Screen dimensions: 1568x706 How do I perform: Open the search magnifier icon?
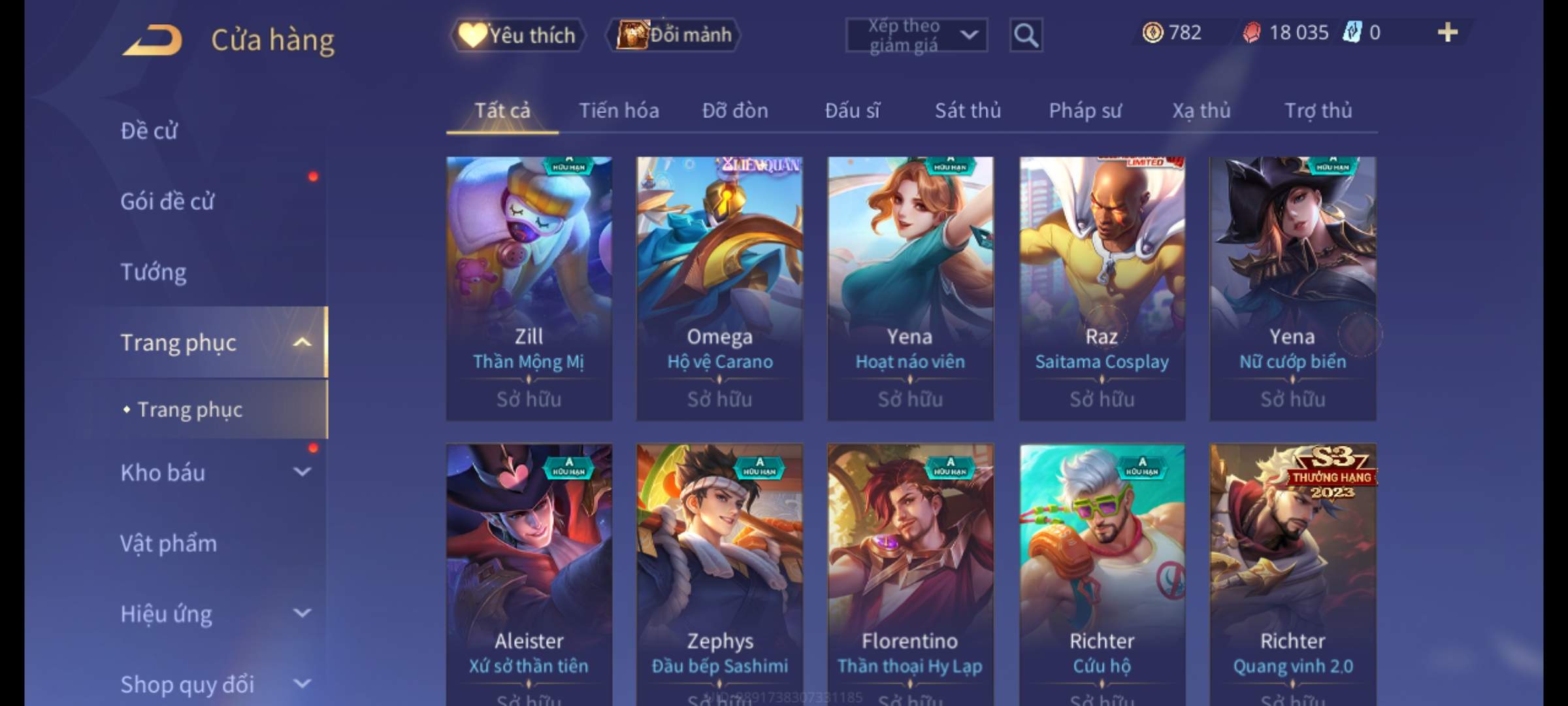1026,35
